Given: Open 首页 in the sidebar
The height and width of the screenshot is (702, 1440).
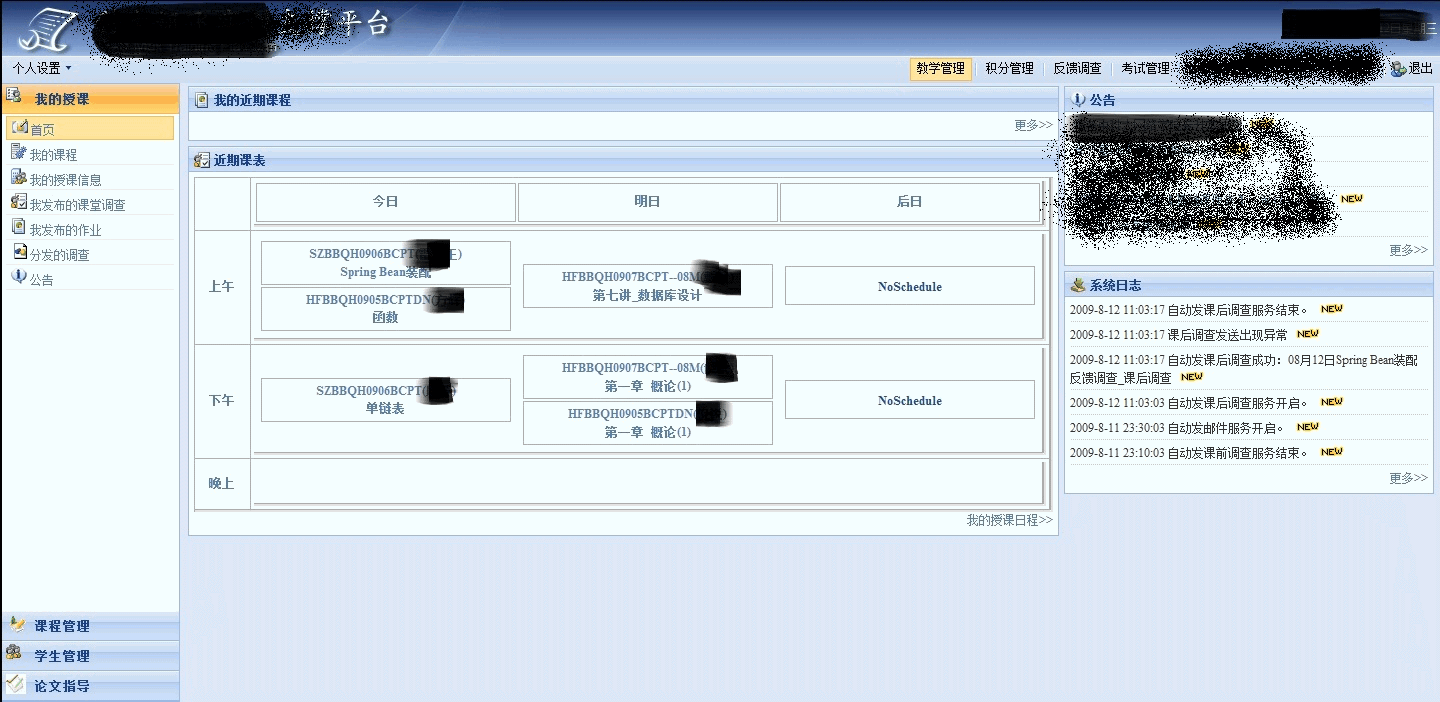Looking at the screenshot, I should pos(90,128).
